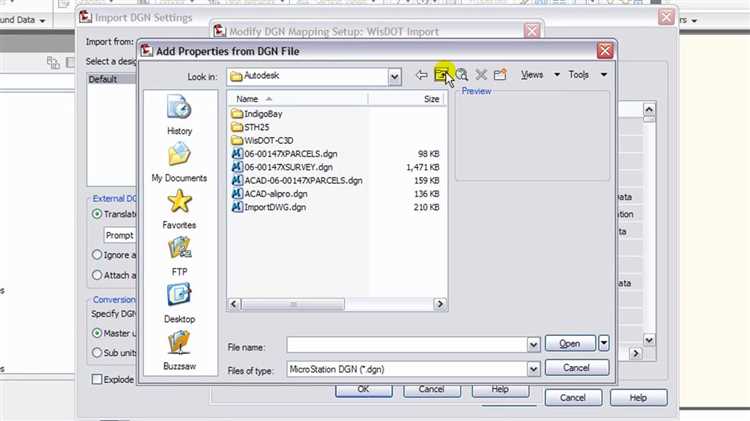The width and height of the screenshot is (750, 421).
Task: Close the Modify DGN Mapping Setup window
Action: tap(532, 32)
